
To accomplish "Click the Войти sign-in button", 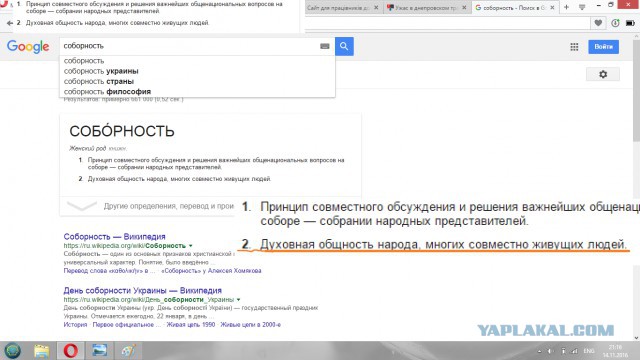I will tap(603, 47).
